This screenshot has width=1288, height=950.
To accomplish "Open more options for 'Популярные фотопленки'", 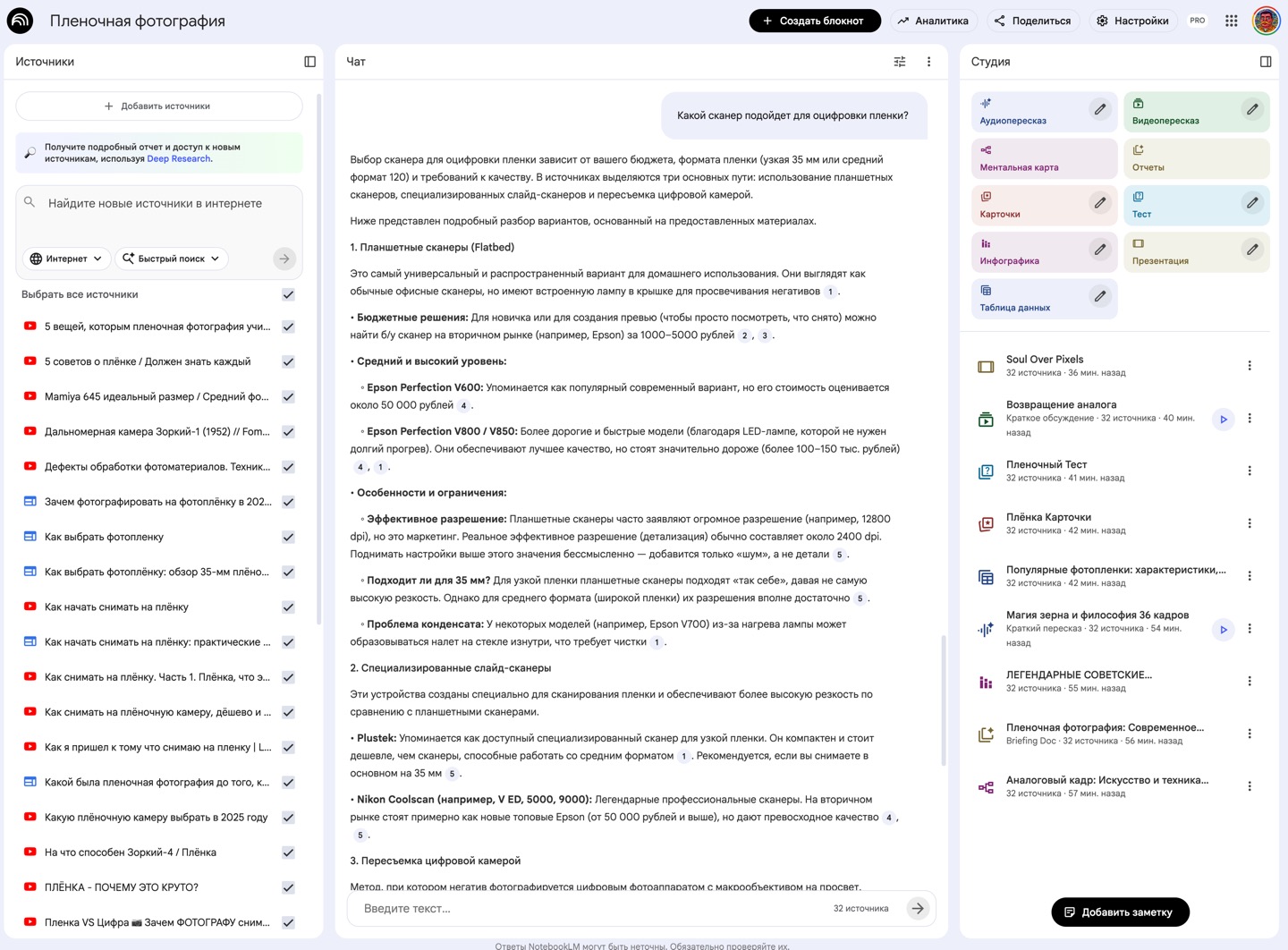I will coord(1250,576).
